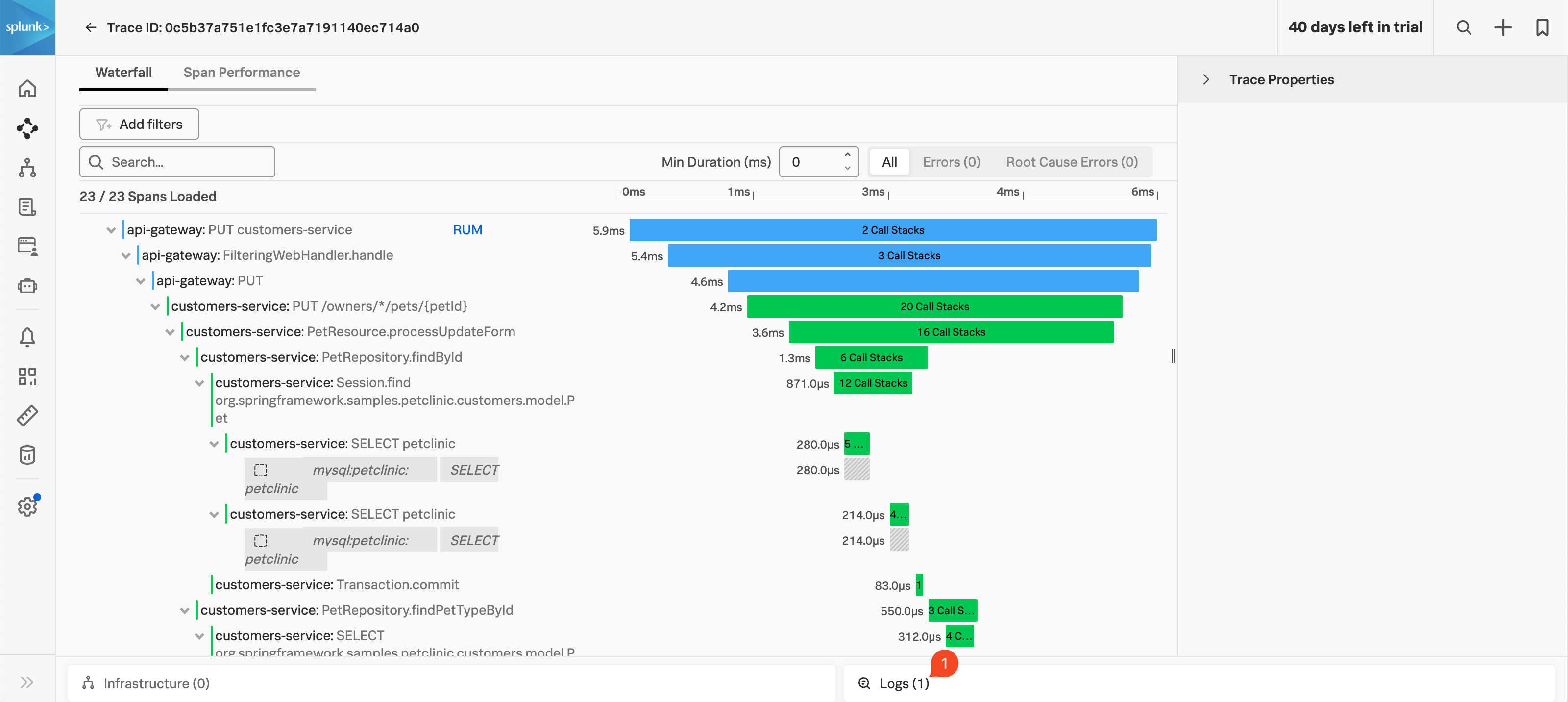This screenshot has height=702, width=1568.
Task: Click the hatched 280.0µs mysql span bar
Action: coord(857,470)
